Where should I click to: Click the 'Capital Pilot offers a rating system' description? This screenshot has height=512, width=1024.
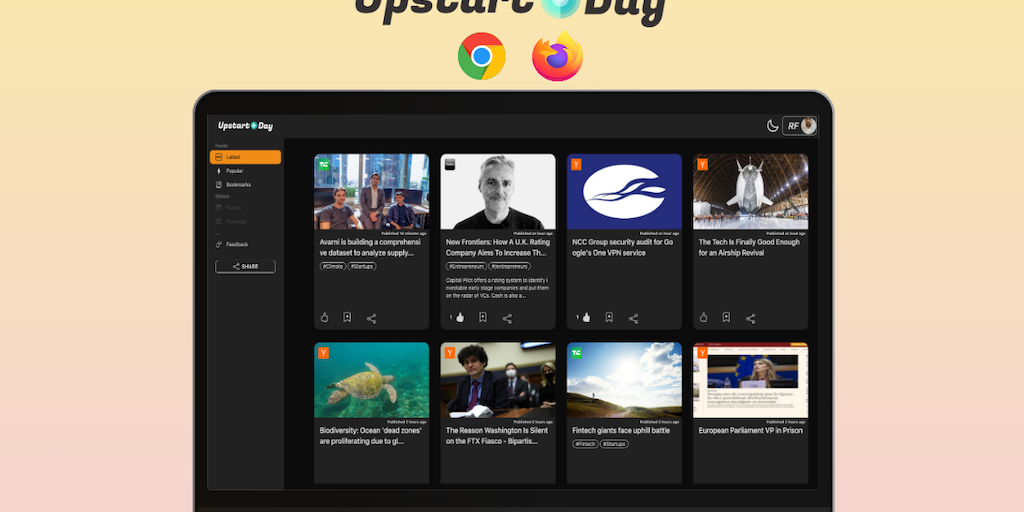(x=498, y=288)
